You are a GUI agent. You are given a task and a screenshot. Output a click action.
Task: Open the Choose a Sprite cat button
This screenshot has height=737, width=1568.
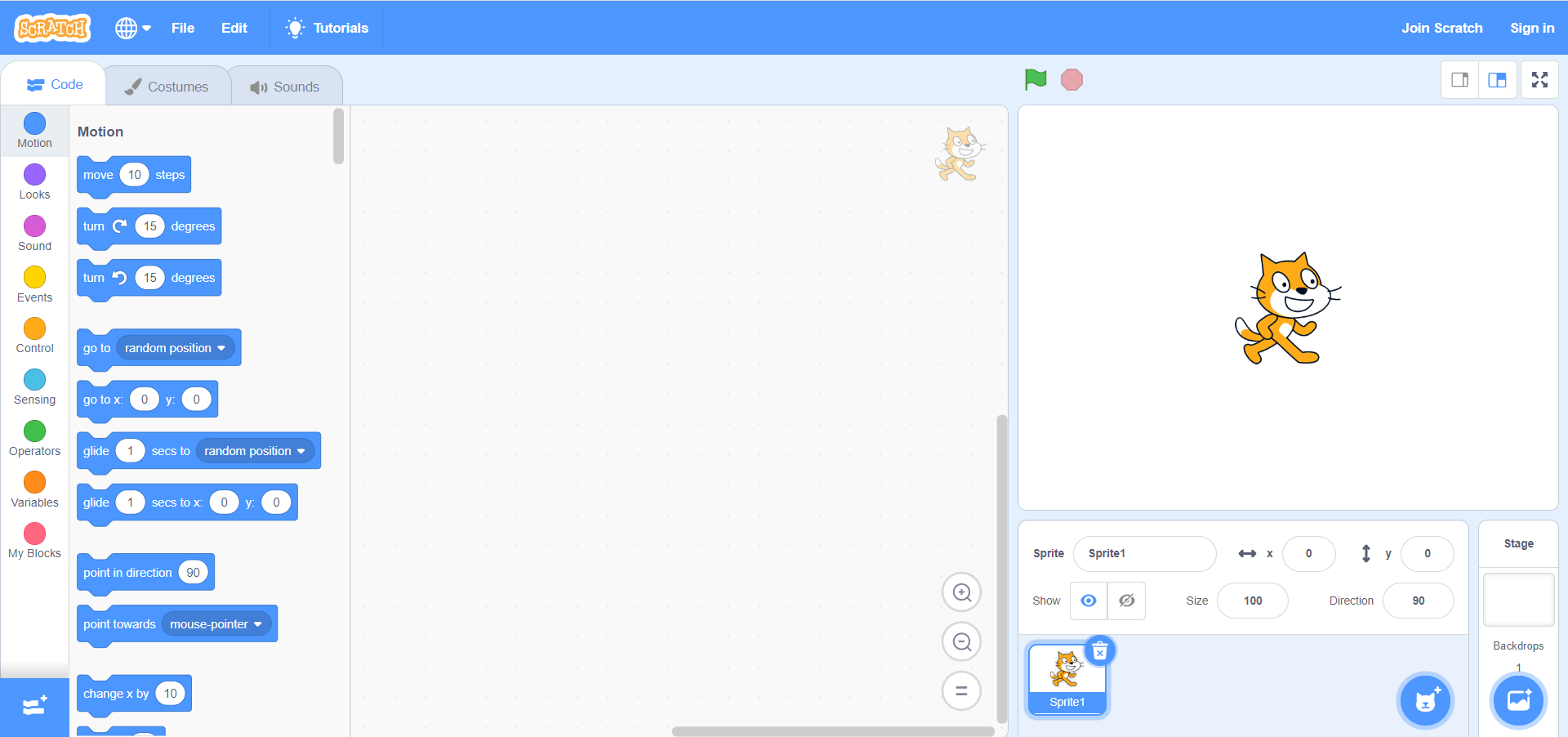(1424, 700)
